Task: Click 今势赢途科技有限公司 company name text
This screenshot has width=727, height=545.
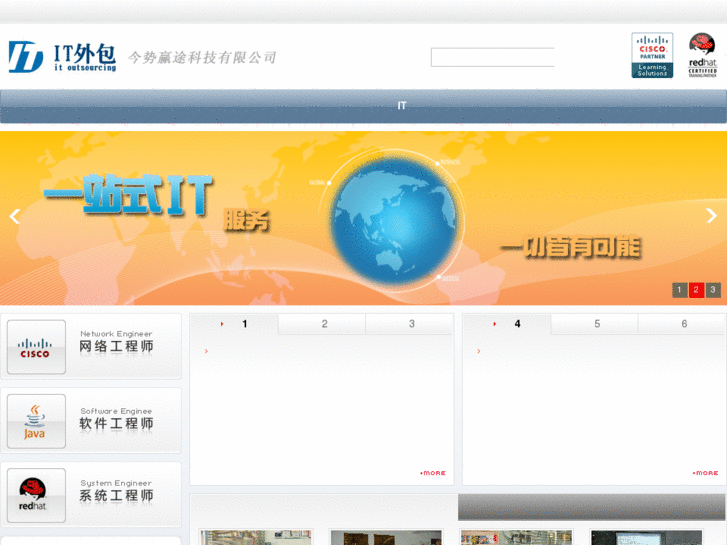Action: pos(202,58)
